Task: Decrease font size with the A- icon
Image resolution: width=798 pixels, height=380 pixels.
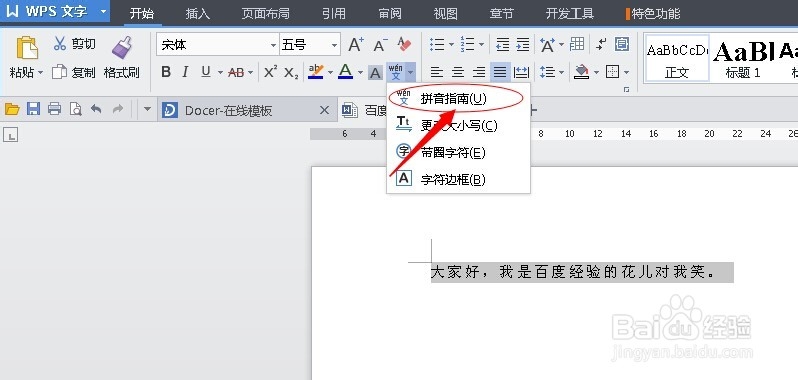Action: point(380,45)
